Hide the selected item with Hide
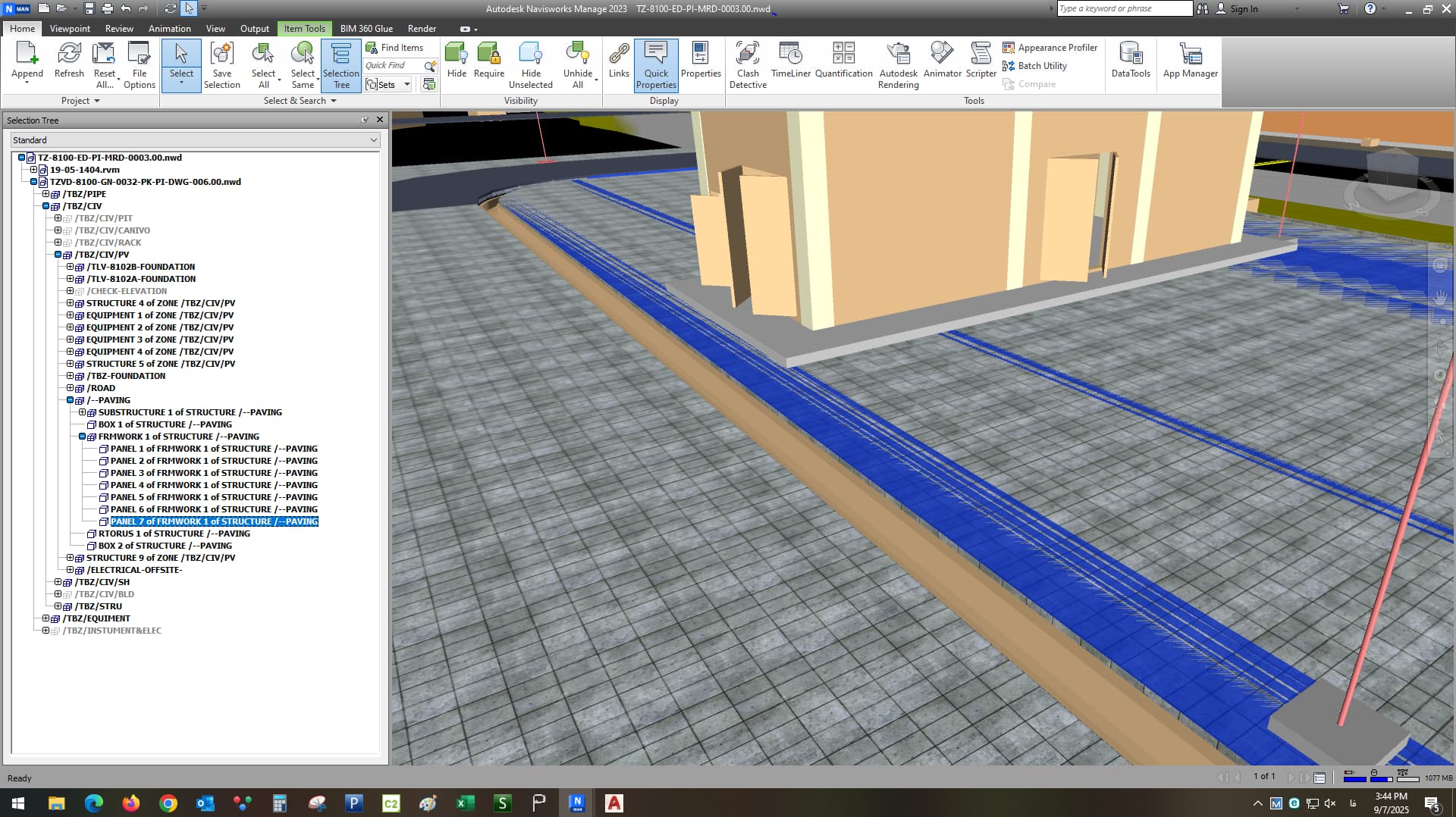 457,61
